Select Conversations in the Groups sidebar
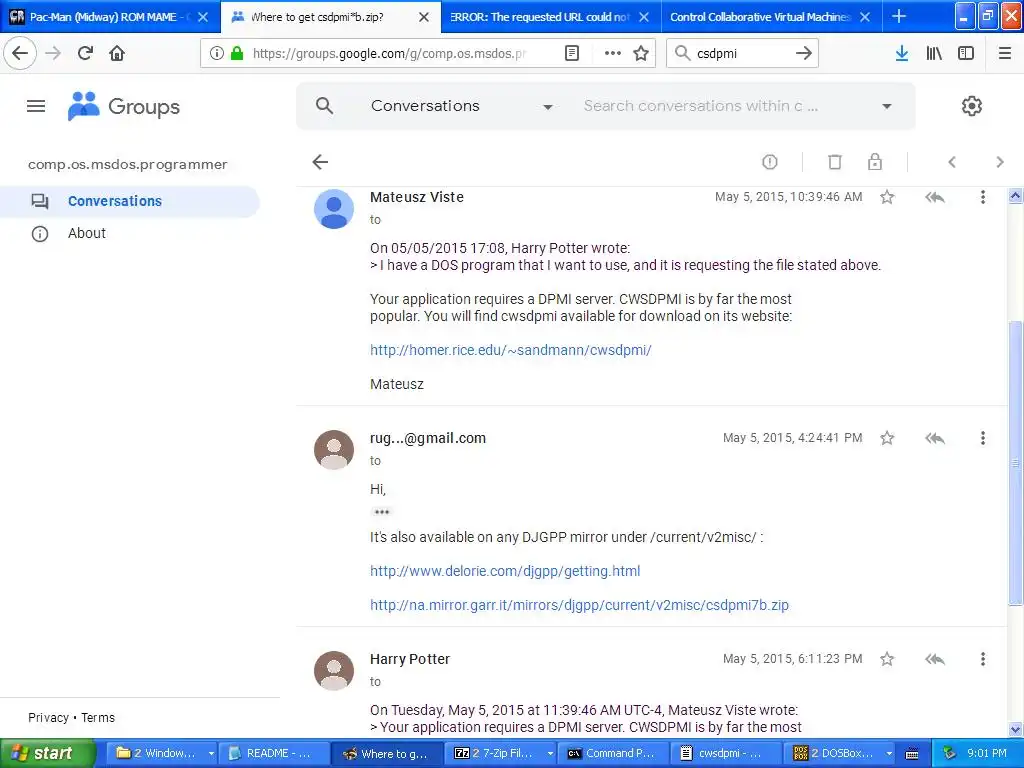The image size is (1024, 768). coord(129,201)
